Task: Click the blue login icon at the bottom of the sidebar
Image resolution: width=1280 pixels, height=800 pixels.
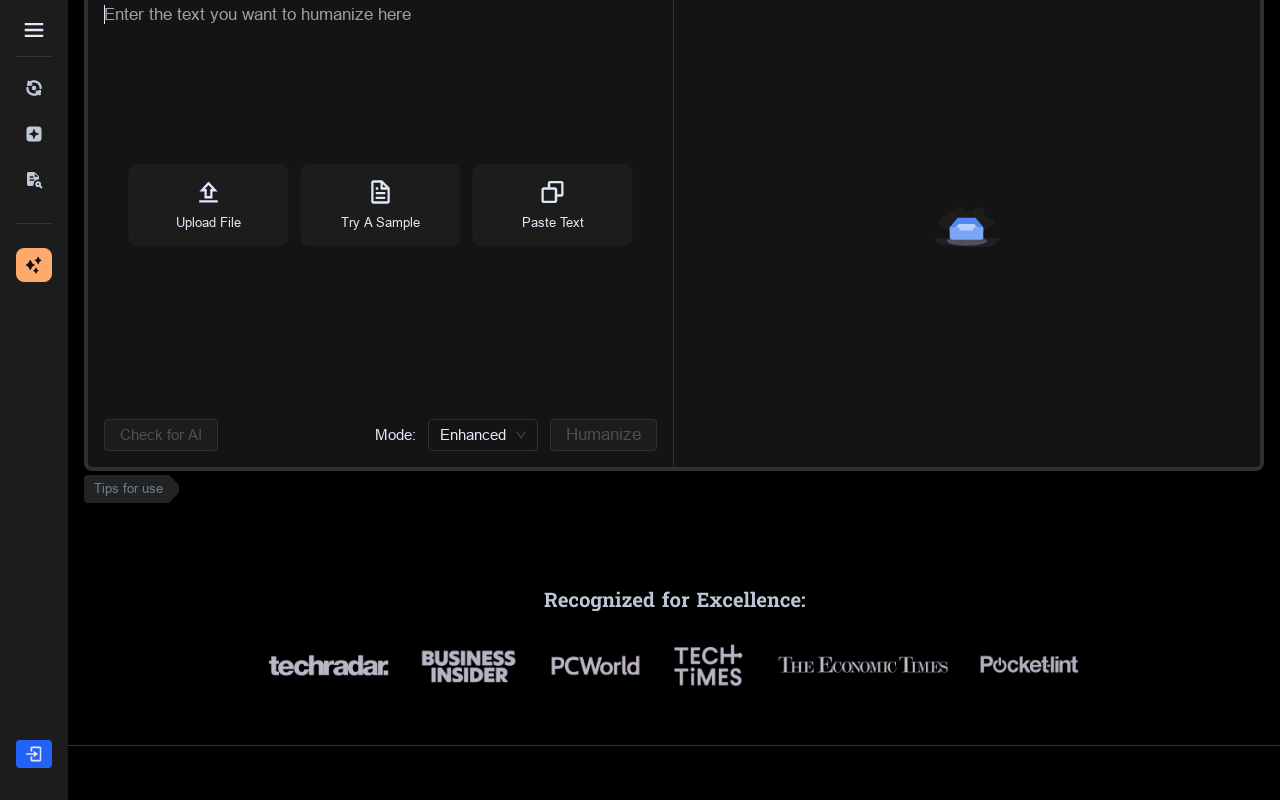Action: point(34,754)
